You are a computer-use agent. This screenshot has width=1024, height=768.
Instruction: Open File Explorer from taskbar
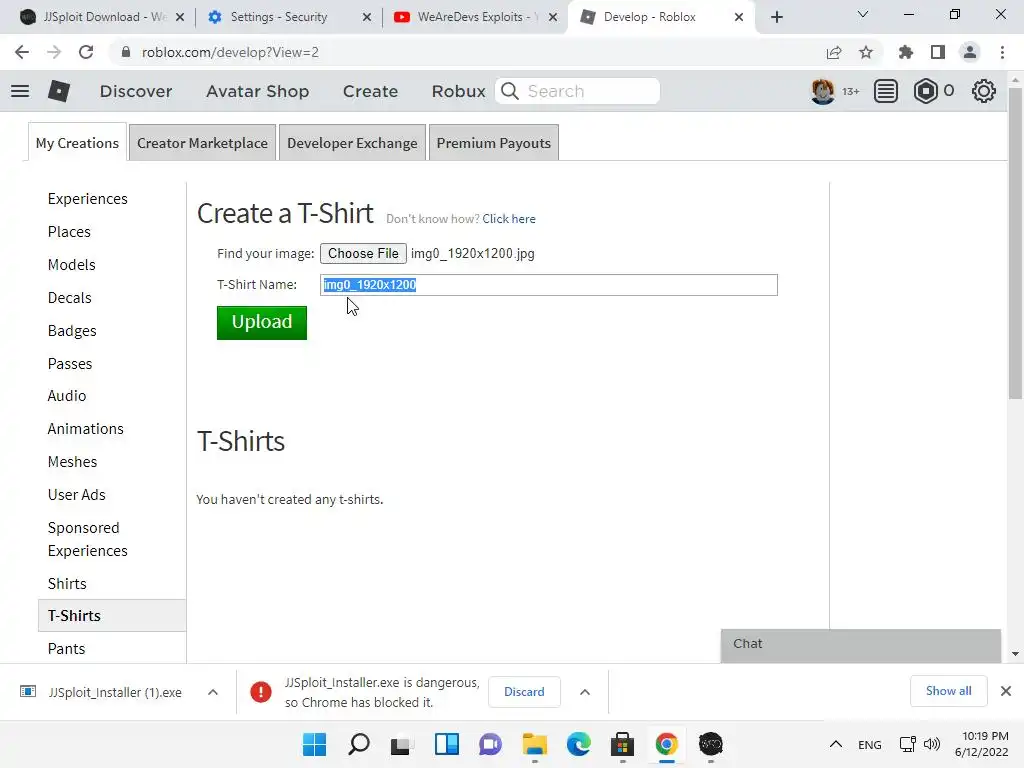click(535, 744)
